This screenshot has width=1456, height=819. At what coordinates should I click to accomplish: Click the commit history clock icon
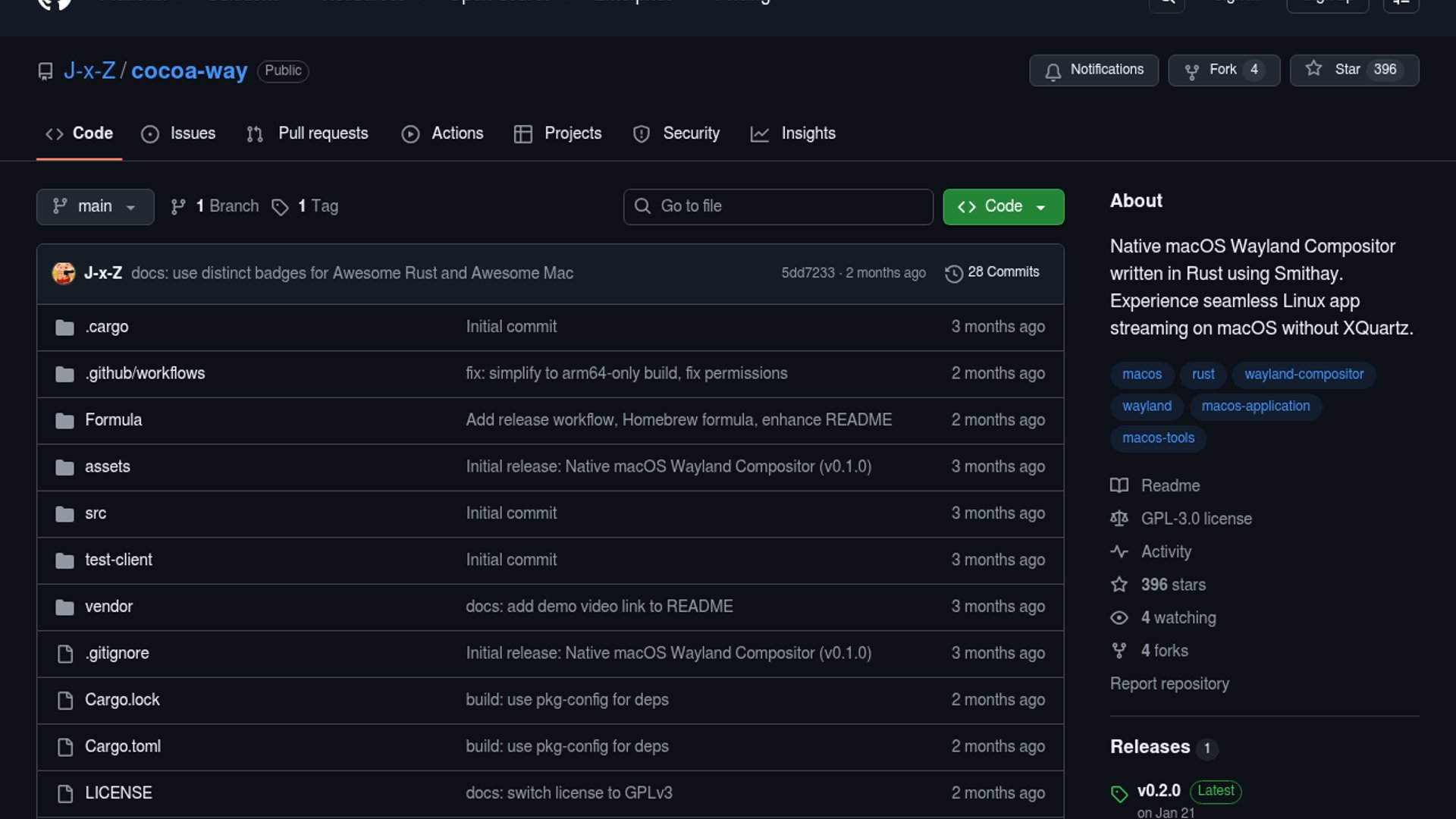tap(953, 273)
